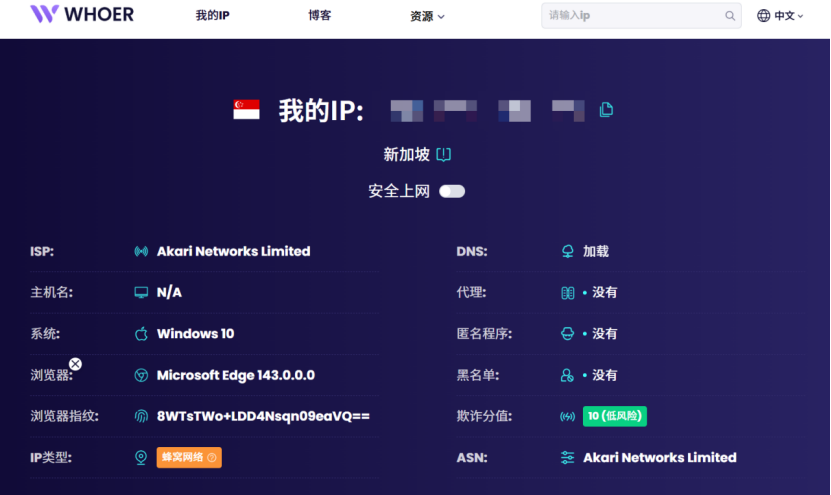Click the fingerprint icon beside 浏览器指纹
The width and height of the screenshot is (831, 495).
coord(141,416)
